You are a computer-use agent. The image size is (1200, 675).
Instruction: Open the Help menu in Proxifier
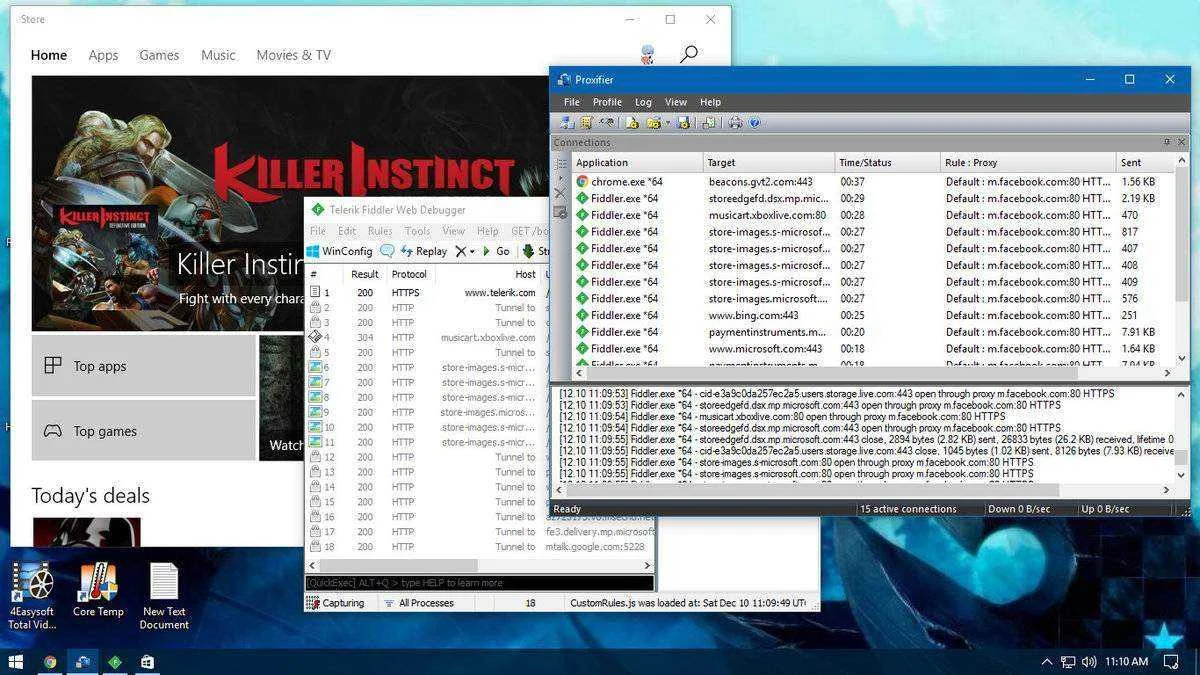[710, 102]
